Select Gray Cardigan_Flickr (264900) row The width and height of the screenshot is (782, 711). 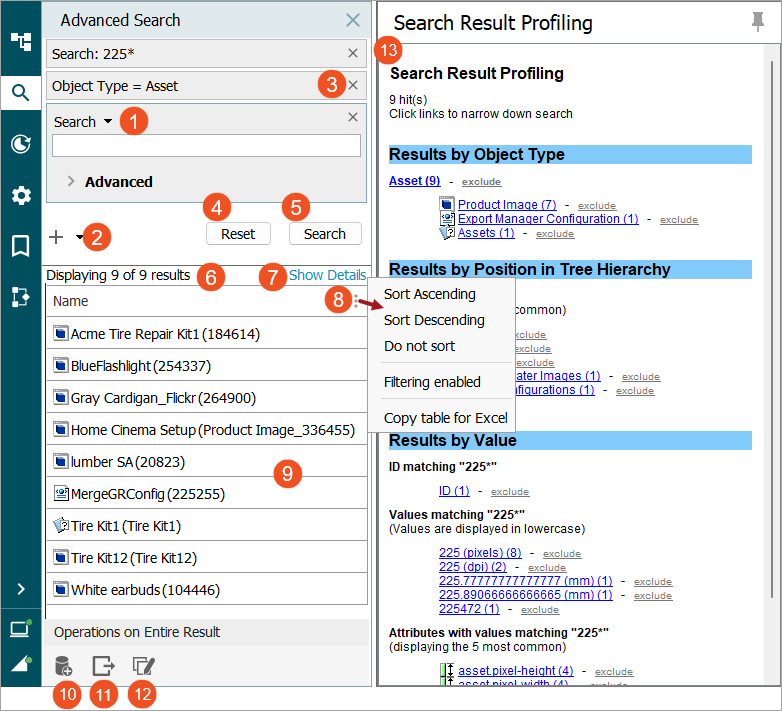point(207,397)
